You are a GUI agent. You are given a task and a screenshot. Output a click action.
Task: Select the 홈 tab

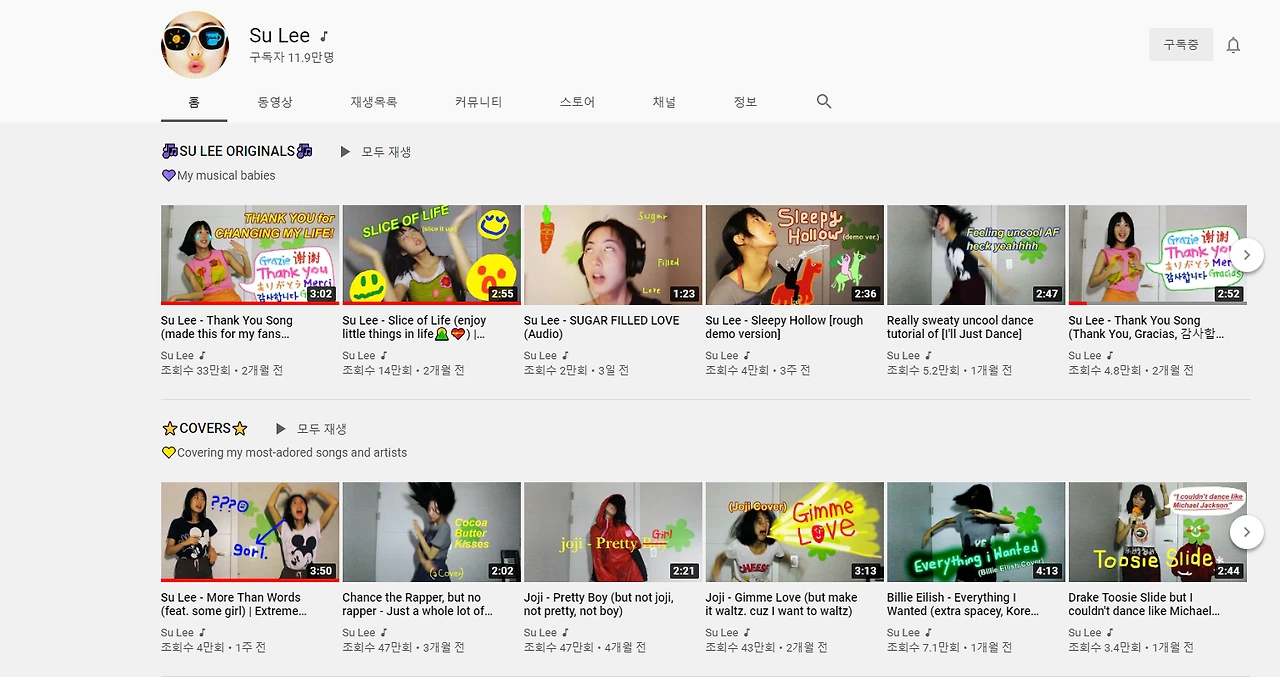194,102
